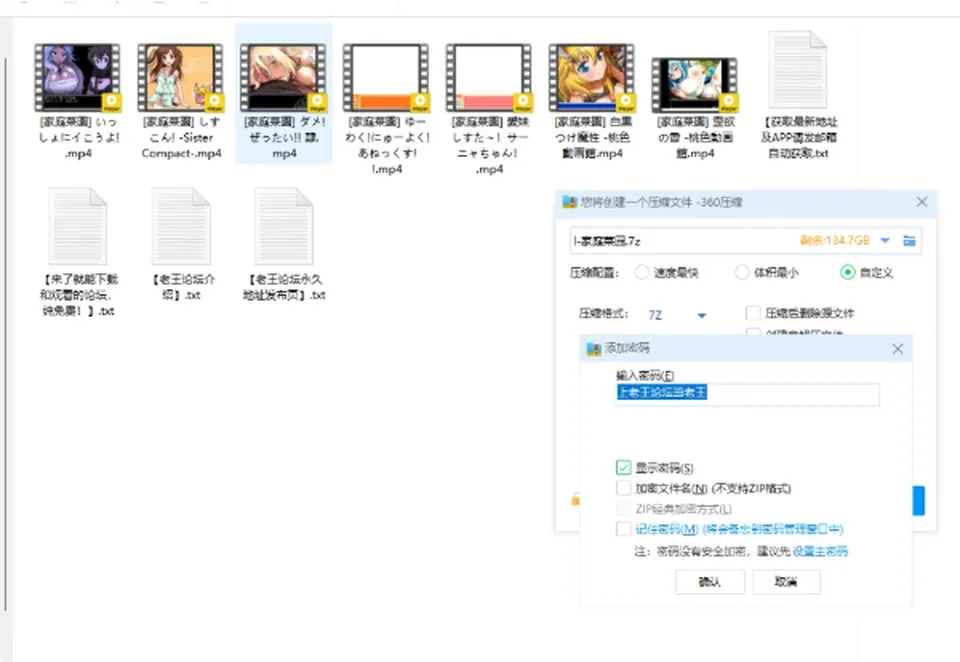Close the 360压缩 create archive dialog
The height and width of the screenshot is (662, 960).
point(921,202)
